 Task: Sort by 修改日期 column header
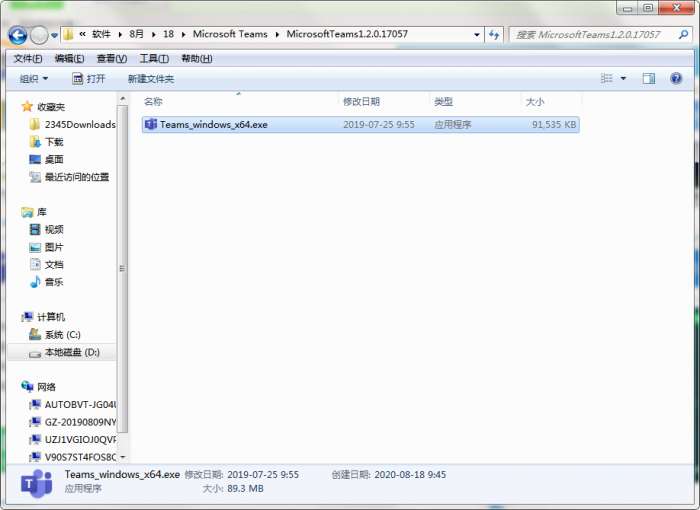(x=361, y=102)
